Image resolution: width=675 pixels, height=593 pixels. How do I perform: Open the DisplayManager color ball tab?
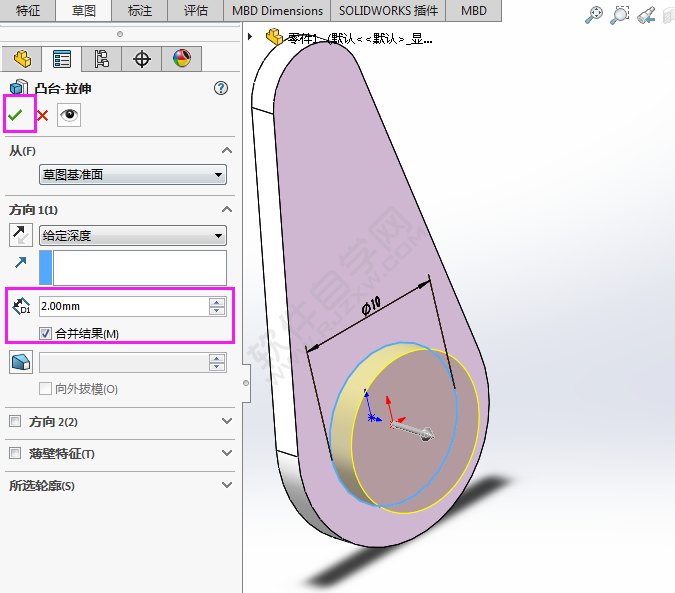click(x=182, y=59)
